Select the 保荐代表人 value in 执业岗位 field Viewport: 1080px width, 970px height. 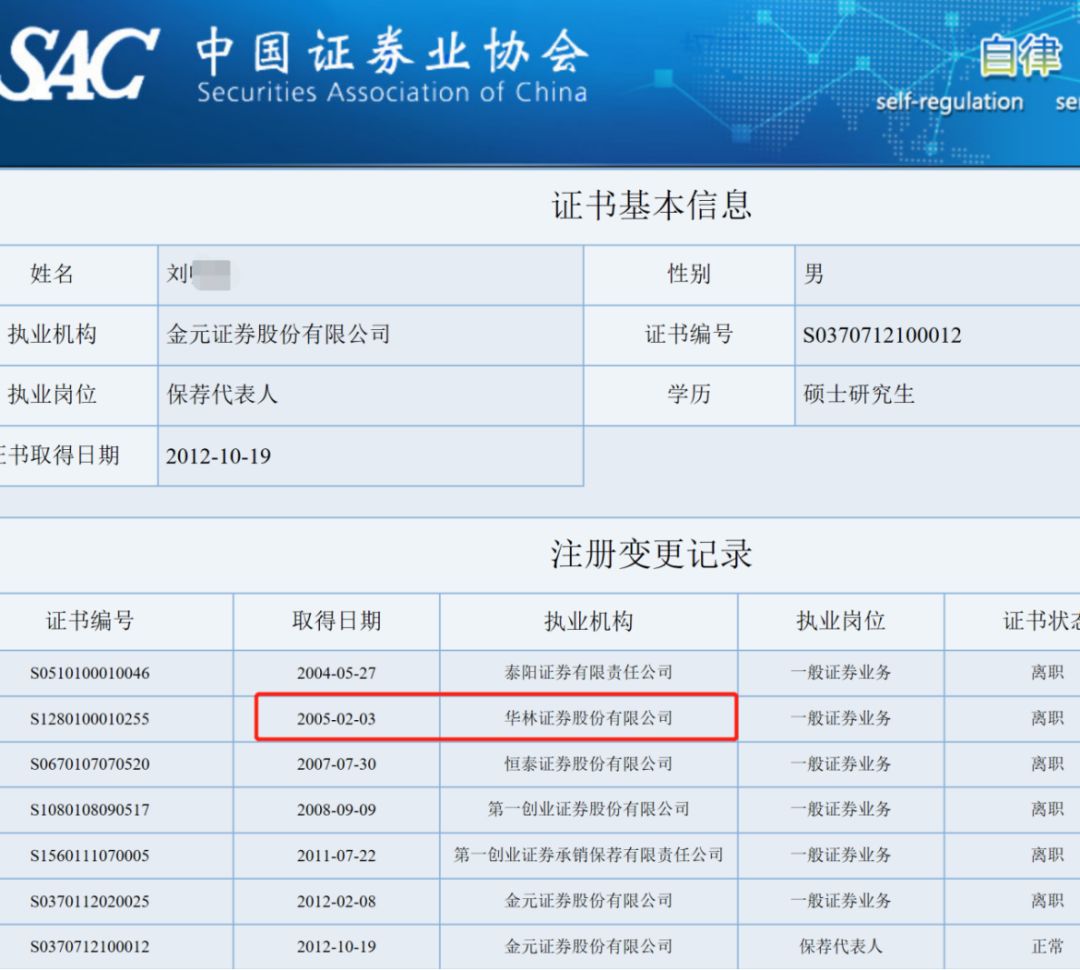coord(222,395)
